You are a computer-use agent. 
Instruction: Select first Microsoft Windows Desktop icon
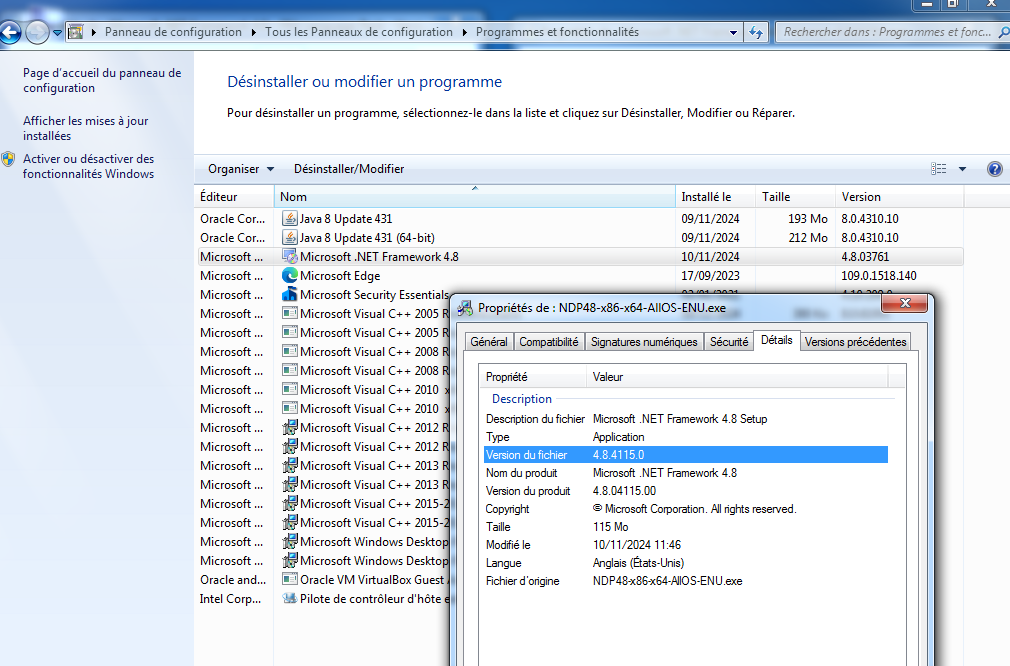coord(290,542)
